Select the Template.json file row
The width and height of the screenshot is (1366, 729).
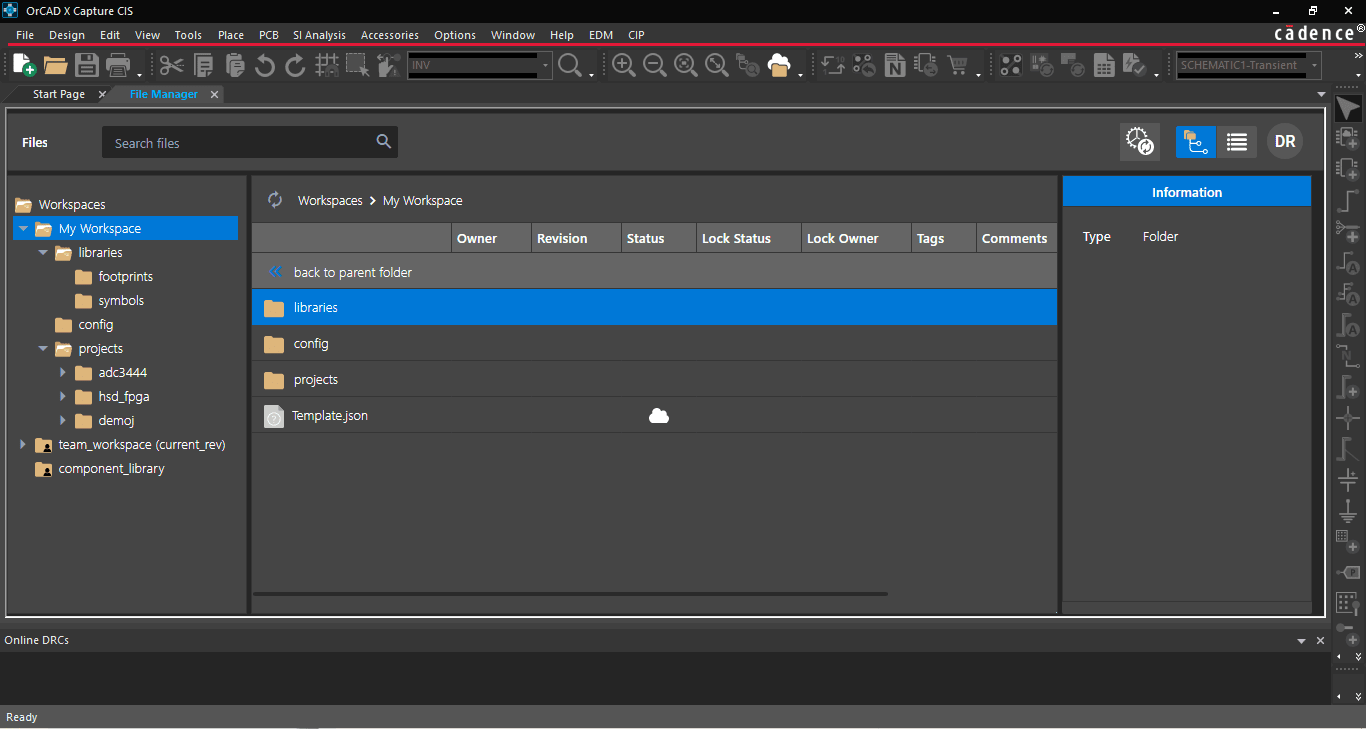tap(654, 415)
